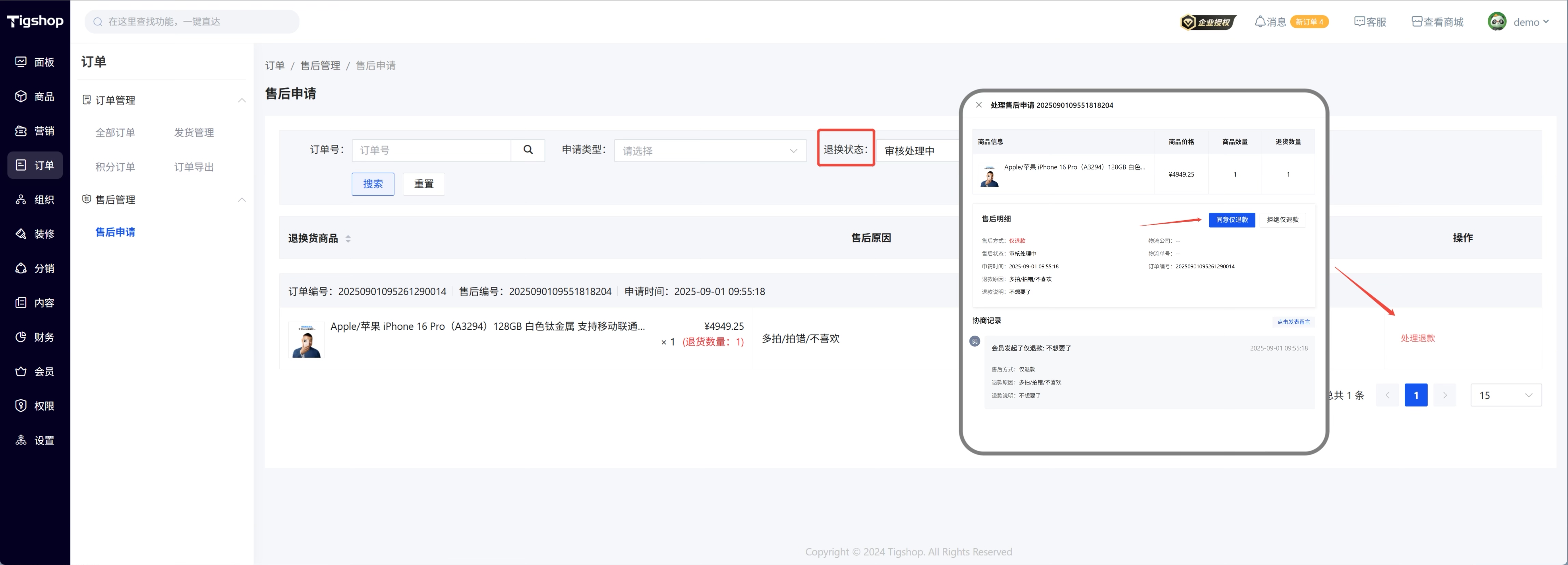Open the 权限 permissions shield icon
The image size is (1568, 565).
point(21,406)
